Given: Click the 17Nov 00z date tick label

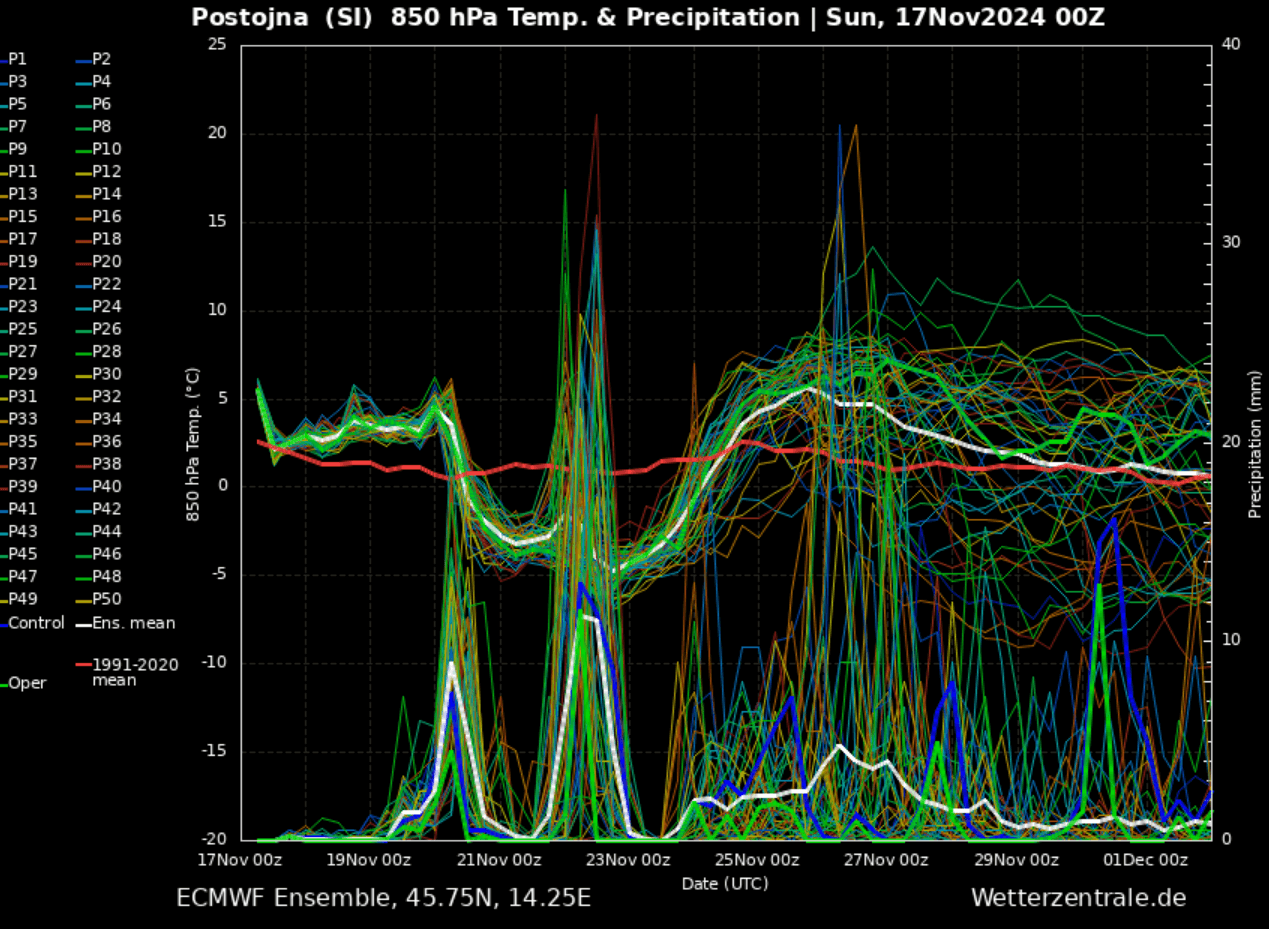Looking at the screenshot, I should (240, 860).
